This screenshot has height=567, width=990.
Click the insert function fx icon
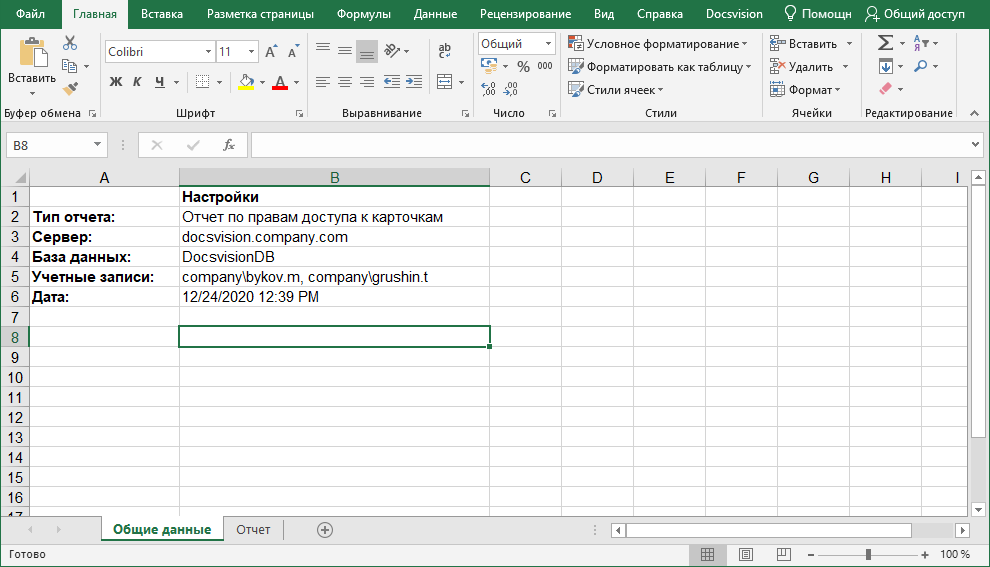(x=228, y=145)
